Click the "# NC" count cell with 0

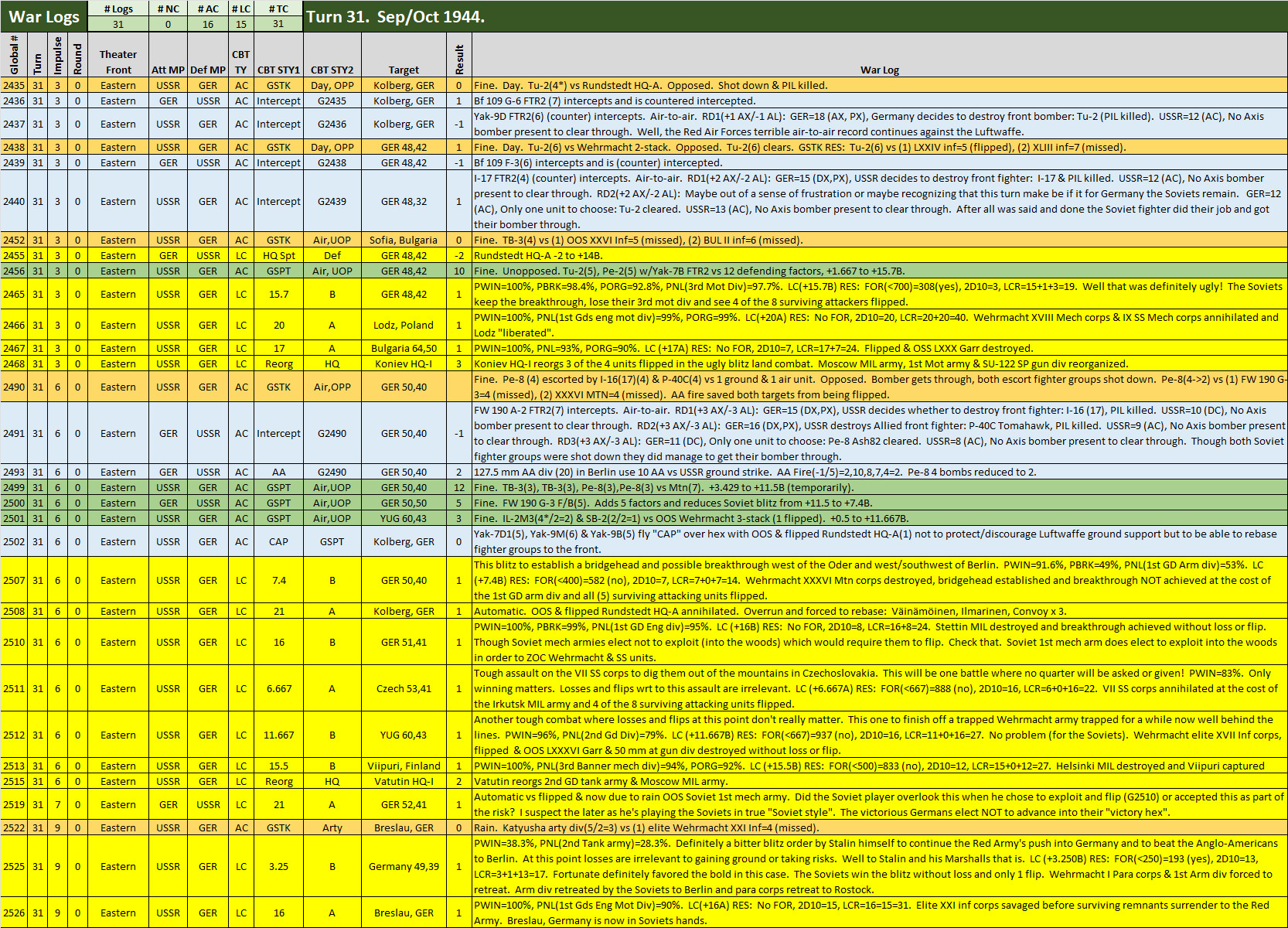pyautogui.click(x=169, y=24)
